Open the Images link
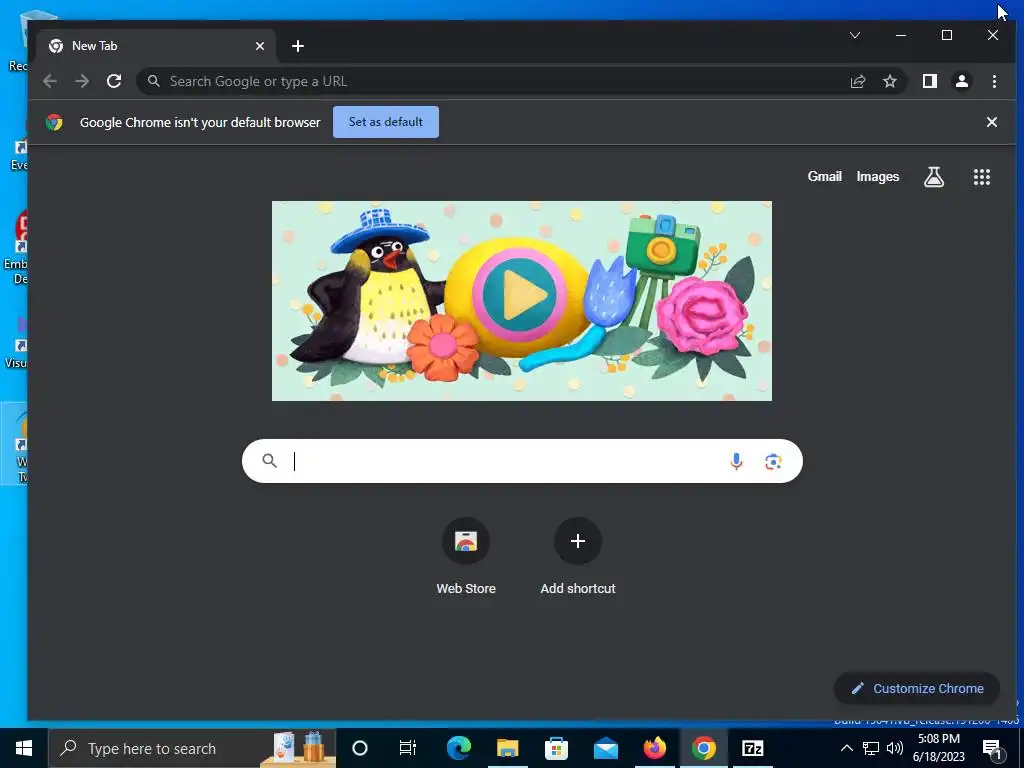 click(878, 176)
